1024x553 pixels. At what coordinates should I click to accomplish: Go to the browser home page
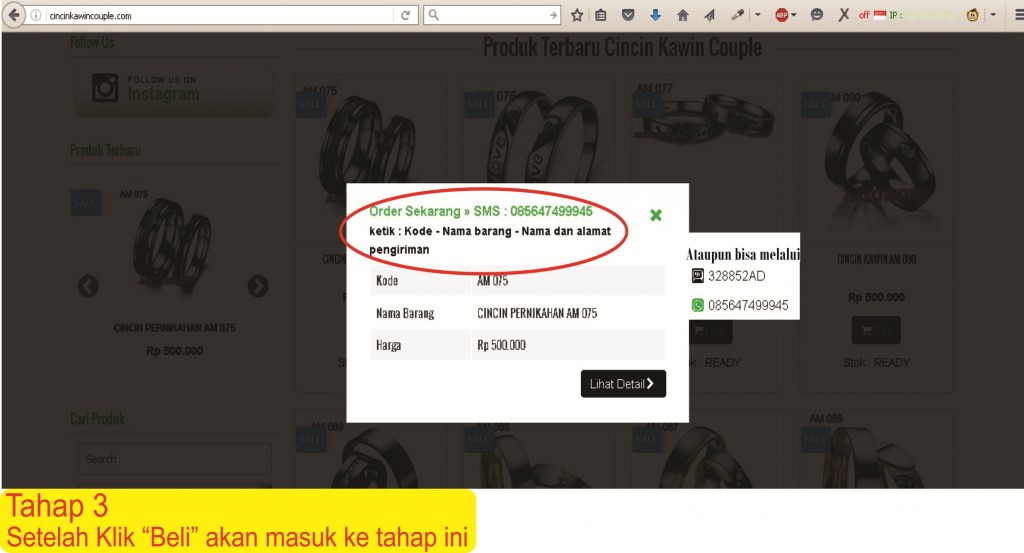coord(682,15)
